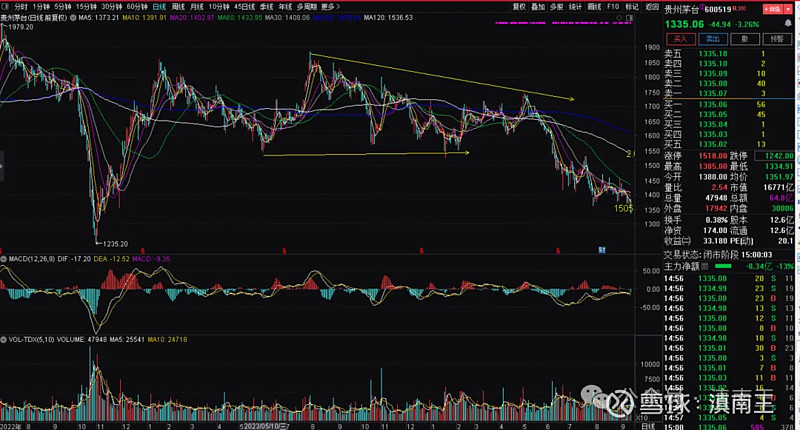Click the 卖出 sell button
The height and width of the screenshot is (430, 800).
click(x=713, y=39)
